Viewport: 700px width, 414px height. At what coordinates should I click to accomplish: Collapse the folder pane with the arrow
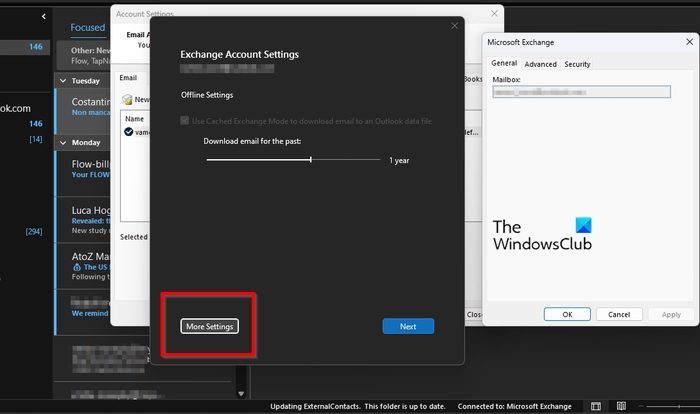(x=43, y=17)
